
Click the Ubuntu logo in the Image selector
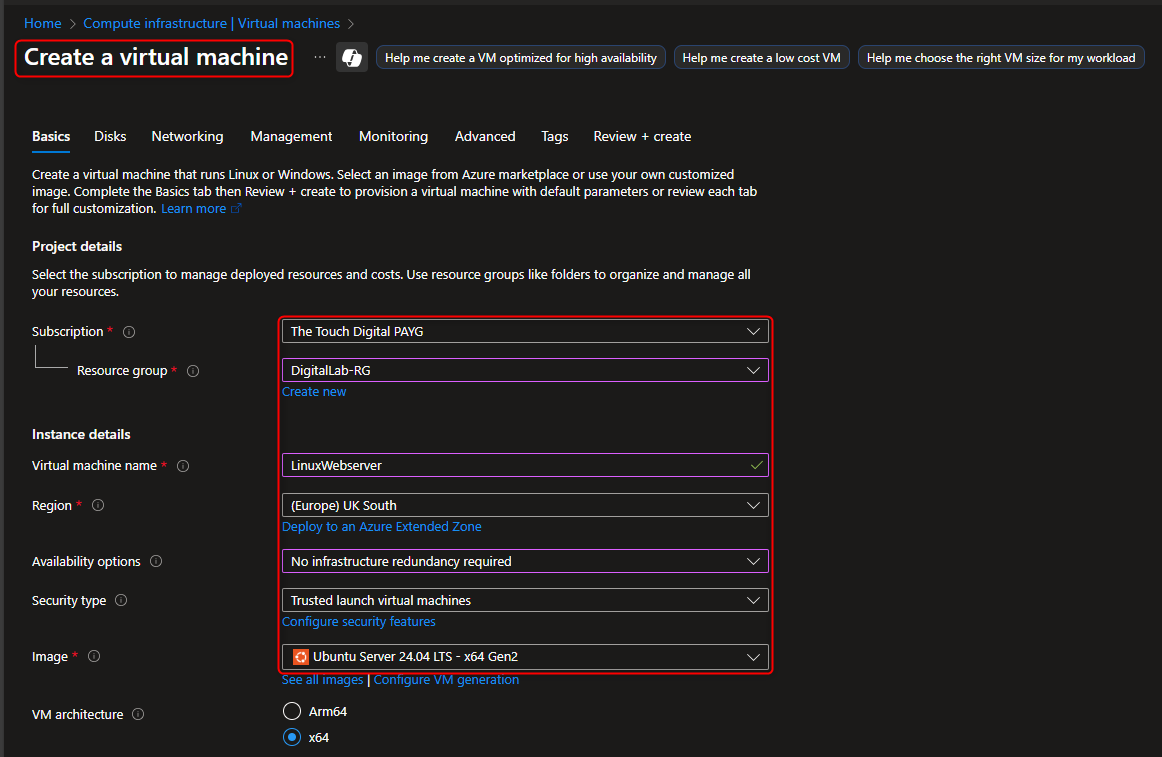(x=300, y=657)
